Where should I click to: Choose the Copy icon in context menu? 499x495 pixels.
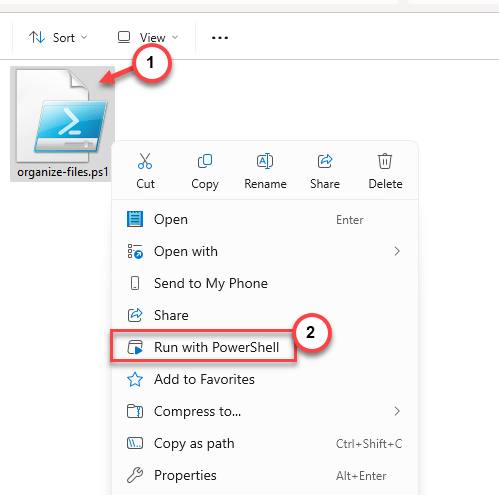click(x=205, y=161)
